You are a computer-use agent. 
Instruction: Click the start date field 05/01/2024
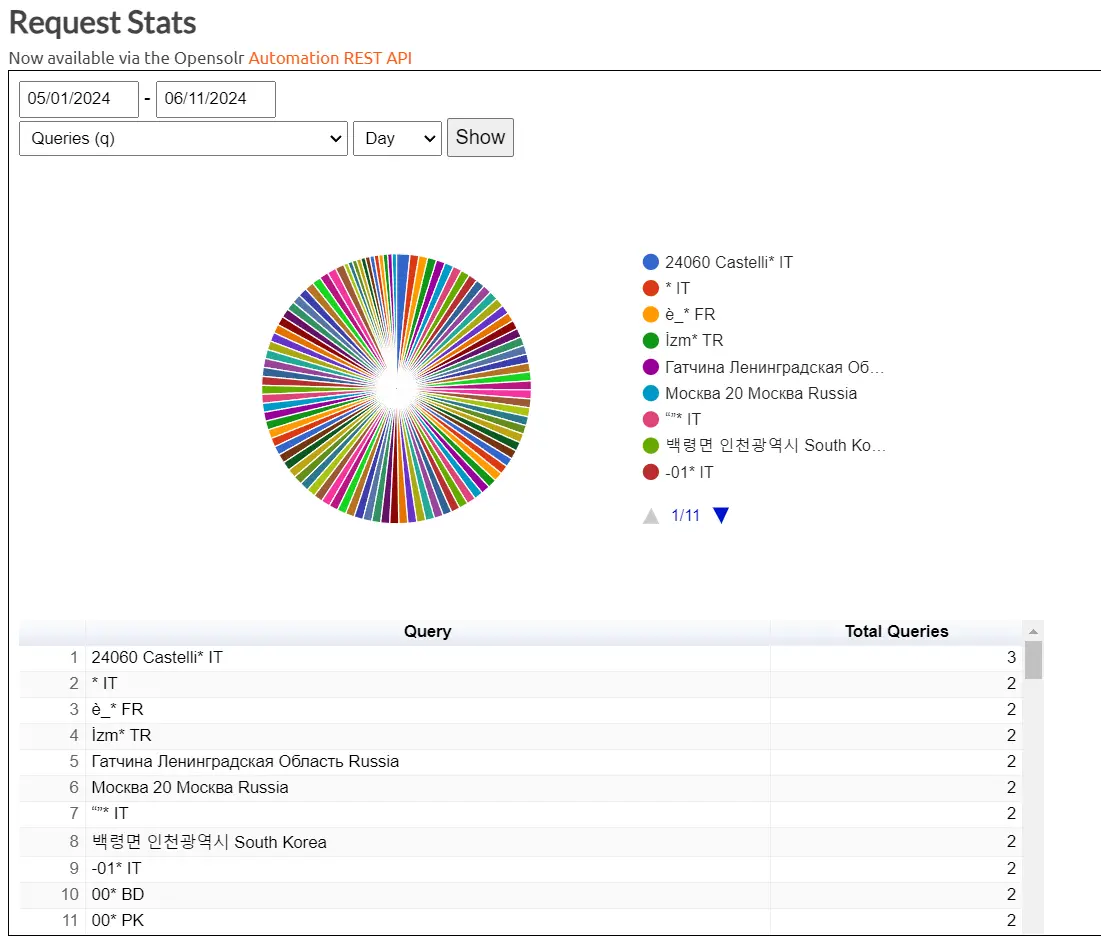tap(79, 99)
